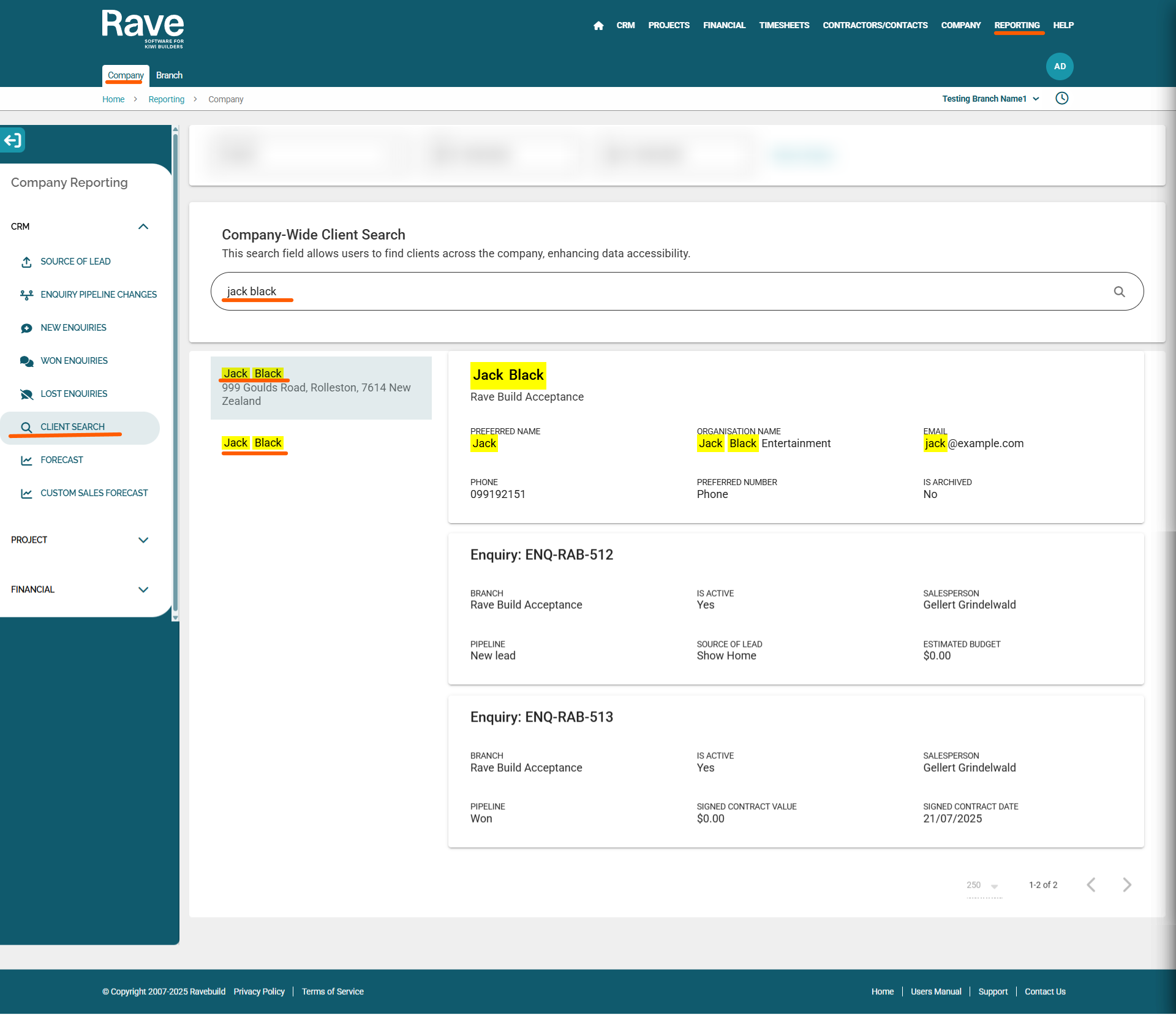Open FORECAST report
Viewport: 1176px width, 1015px height.
click(x=62, y=460)
